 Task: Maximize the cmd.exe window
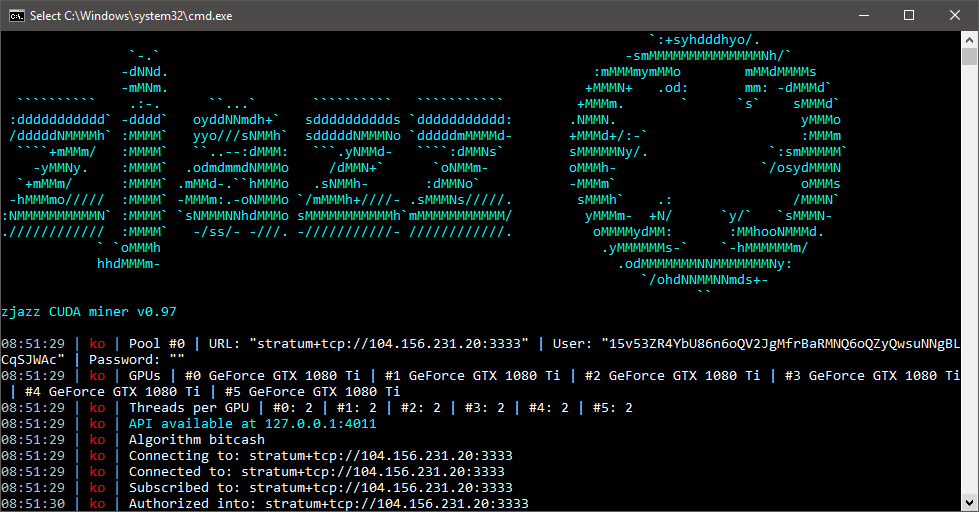pos(909,16)
